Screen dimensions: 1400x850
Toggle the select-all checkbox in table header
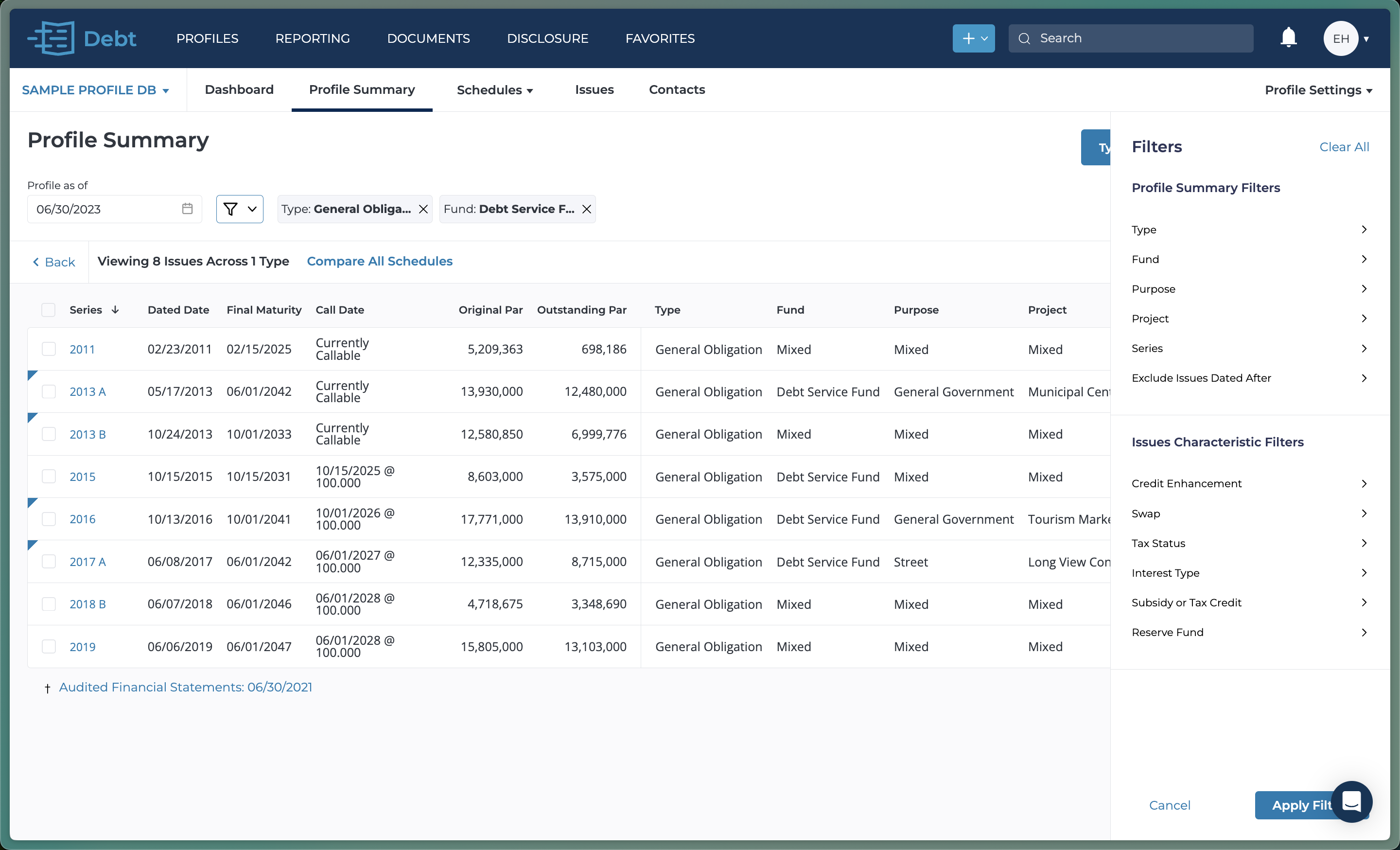pyautogui.click(x=48, y=310)
